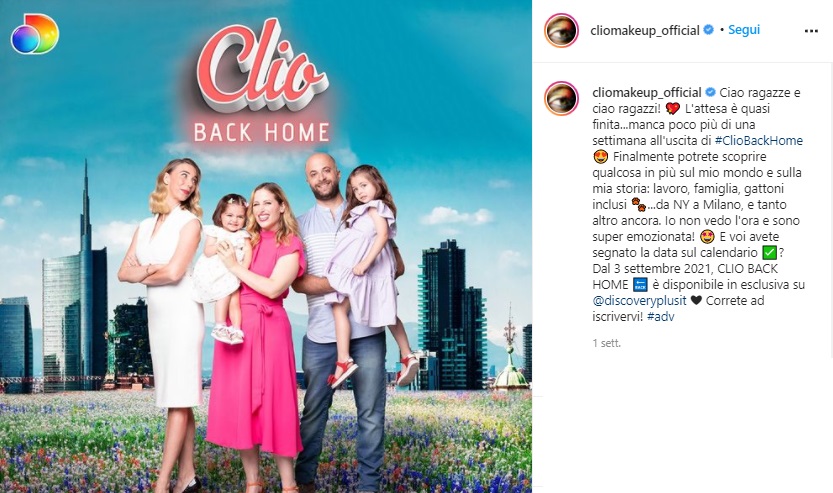
Task: Click the Clio Back Home poster image
Action: [266, 246]
